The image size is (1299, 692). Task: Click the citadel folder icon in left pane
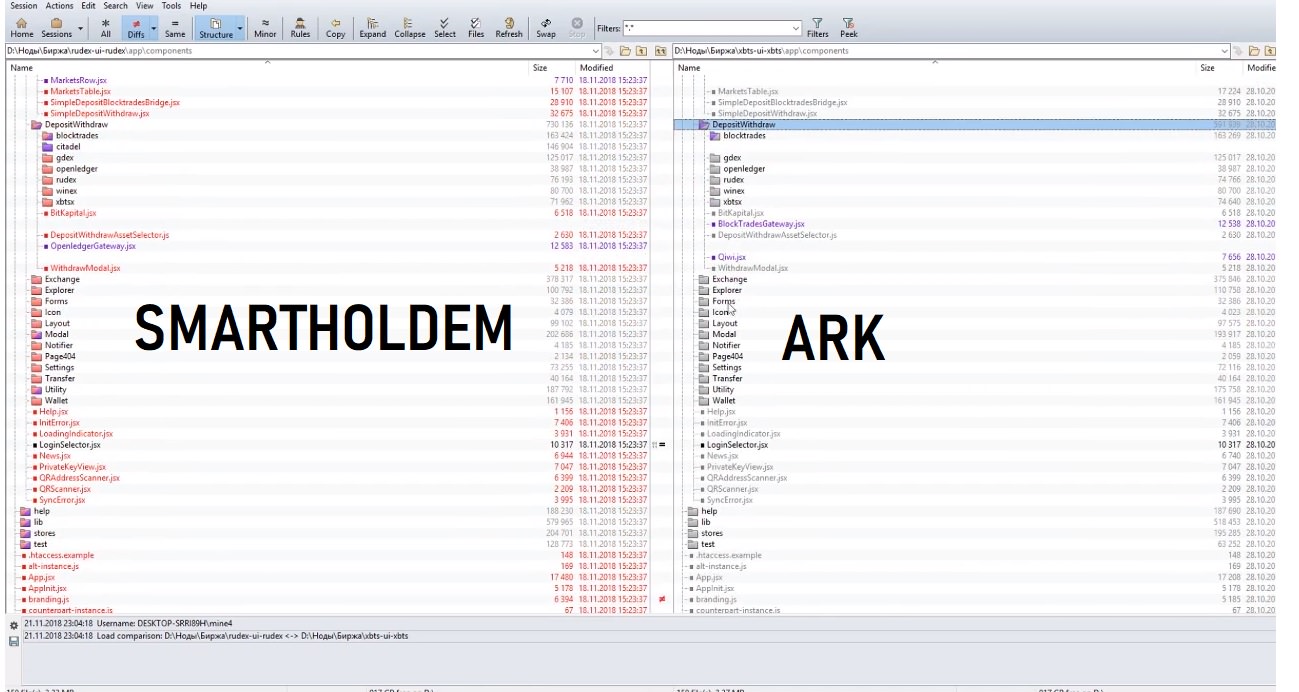(x=47, y=147)
